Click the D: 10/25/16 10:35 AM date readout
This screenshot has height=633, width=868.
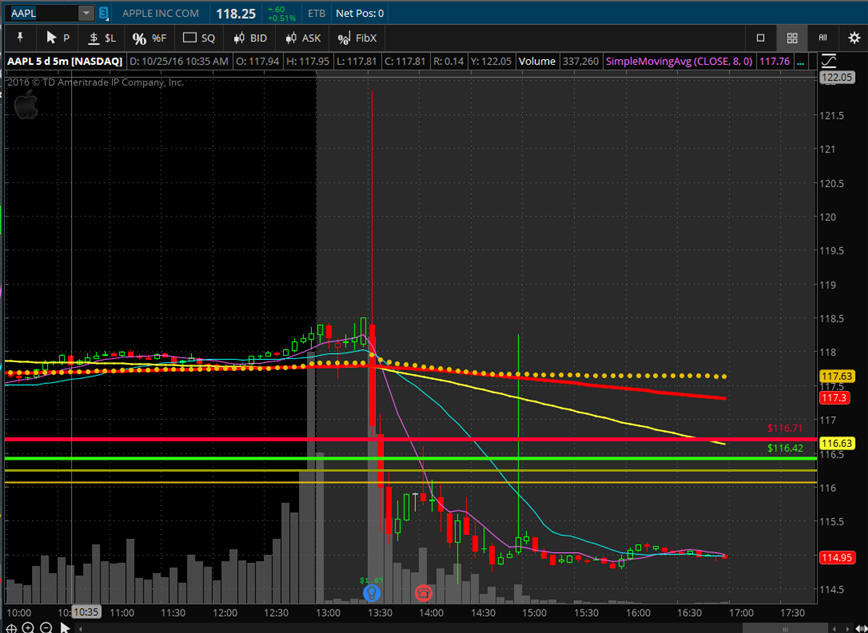(x=178, y=61)
